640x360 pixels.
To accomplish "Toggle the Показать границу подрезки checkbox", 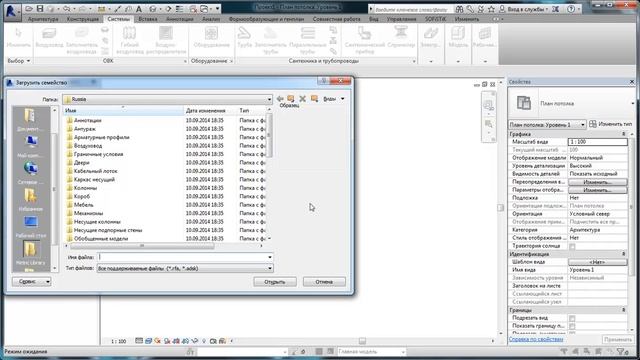I will [572, 326].
